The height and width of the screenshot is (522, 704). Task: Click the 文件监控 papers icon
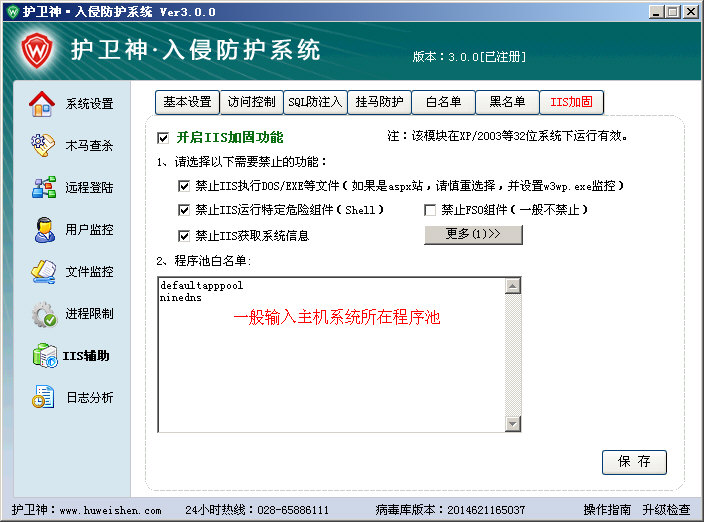coord(44,272)
